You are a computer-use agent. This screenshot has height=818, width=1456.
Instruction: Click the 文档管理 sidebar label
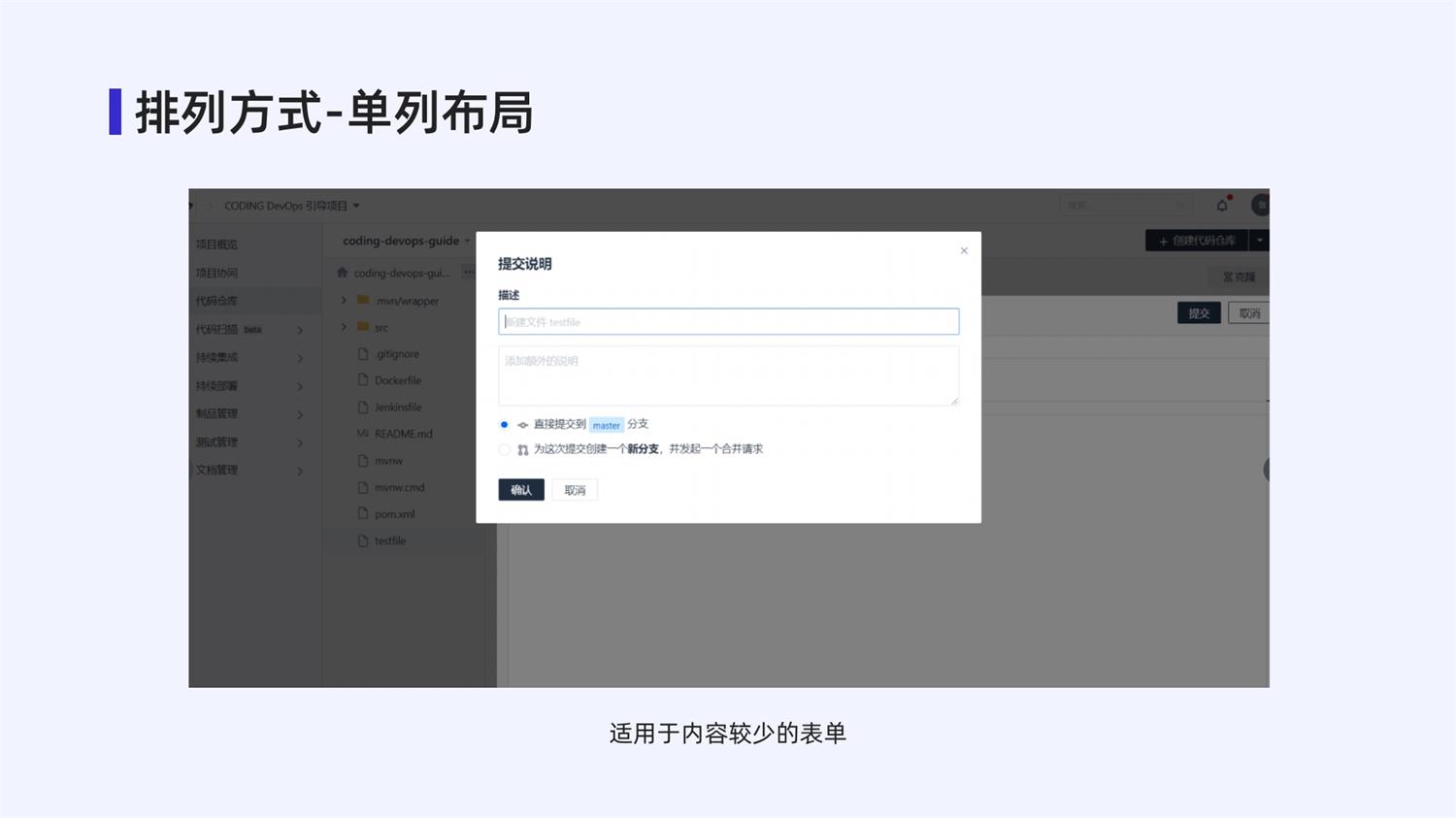click(216, 470)
